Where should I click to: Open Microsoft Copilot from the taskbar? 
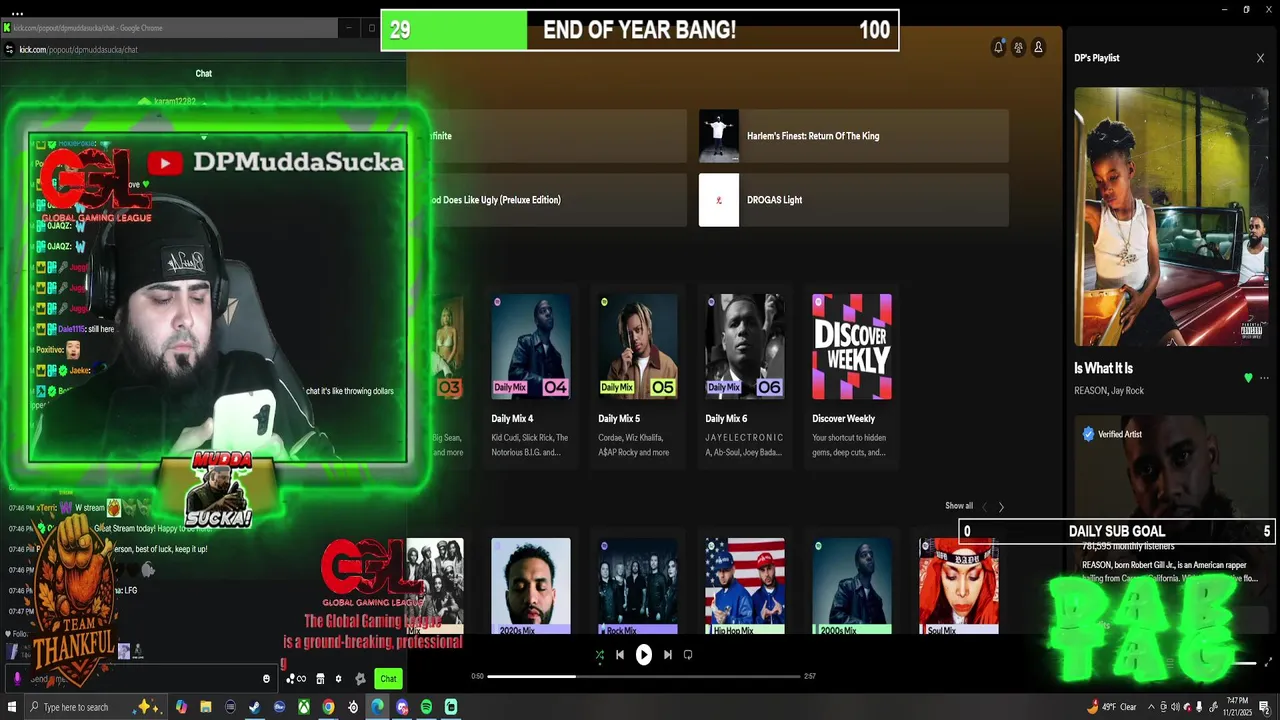coord(181,707)
